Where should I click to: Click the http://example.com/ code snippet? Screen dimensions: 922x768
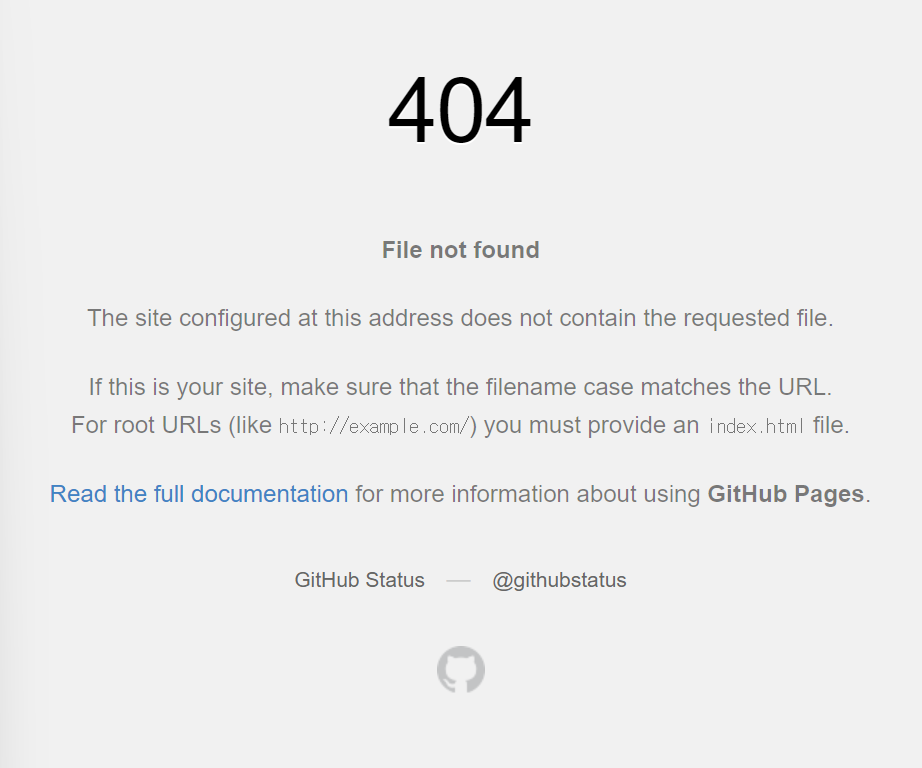click(x=375, y=426)
